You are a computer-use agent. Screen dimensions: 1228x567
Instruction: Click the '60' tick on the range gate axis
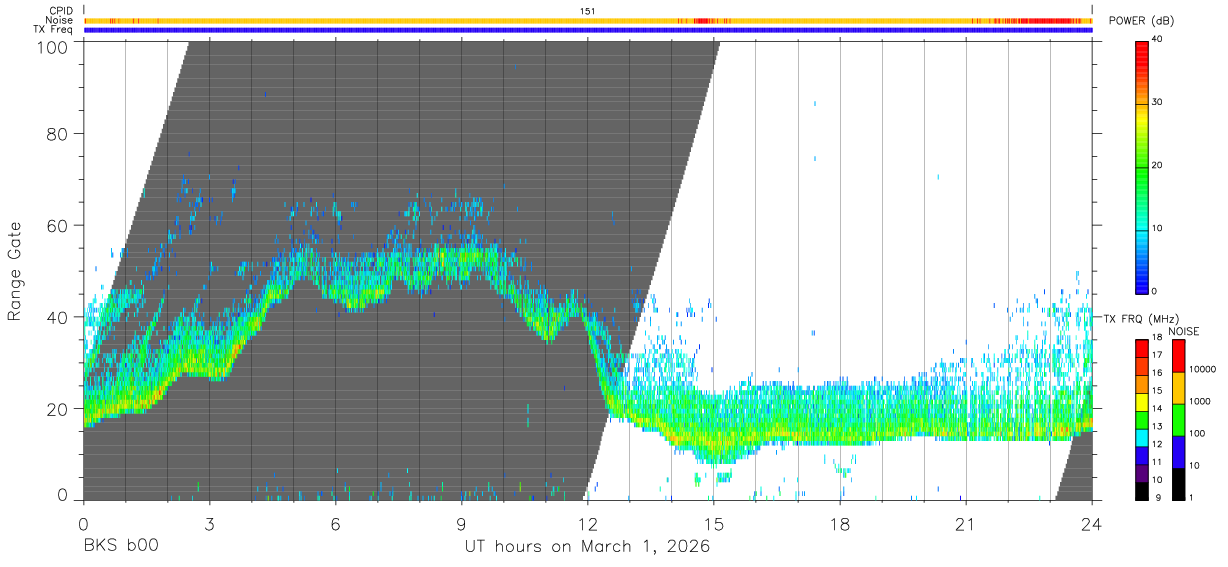point(58,226)
